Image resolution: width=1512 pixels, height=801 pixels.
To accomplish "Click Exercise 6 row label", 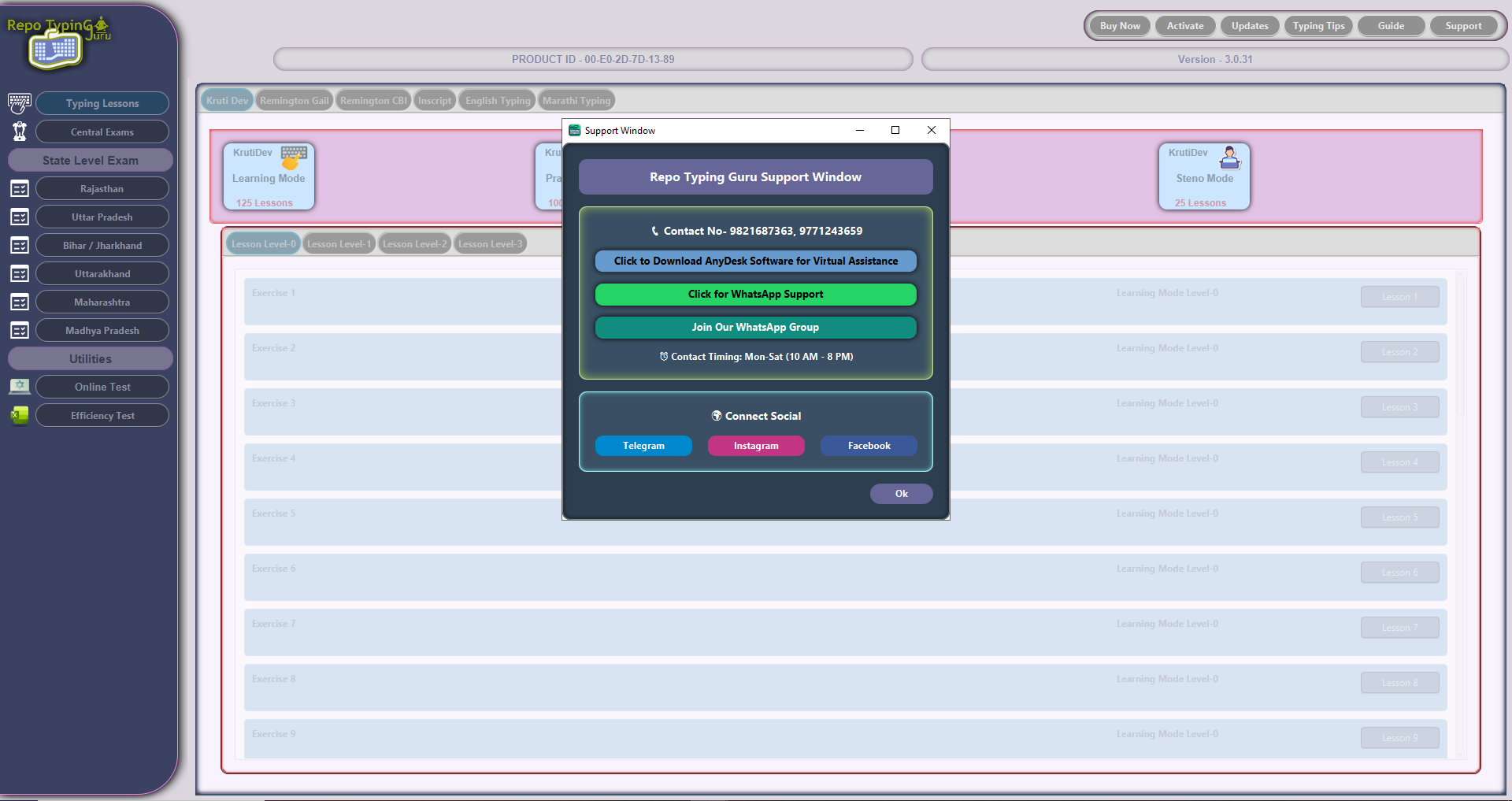I will point(274,569).
